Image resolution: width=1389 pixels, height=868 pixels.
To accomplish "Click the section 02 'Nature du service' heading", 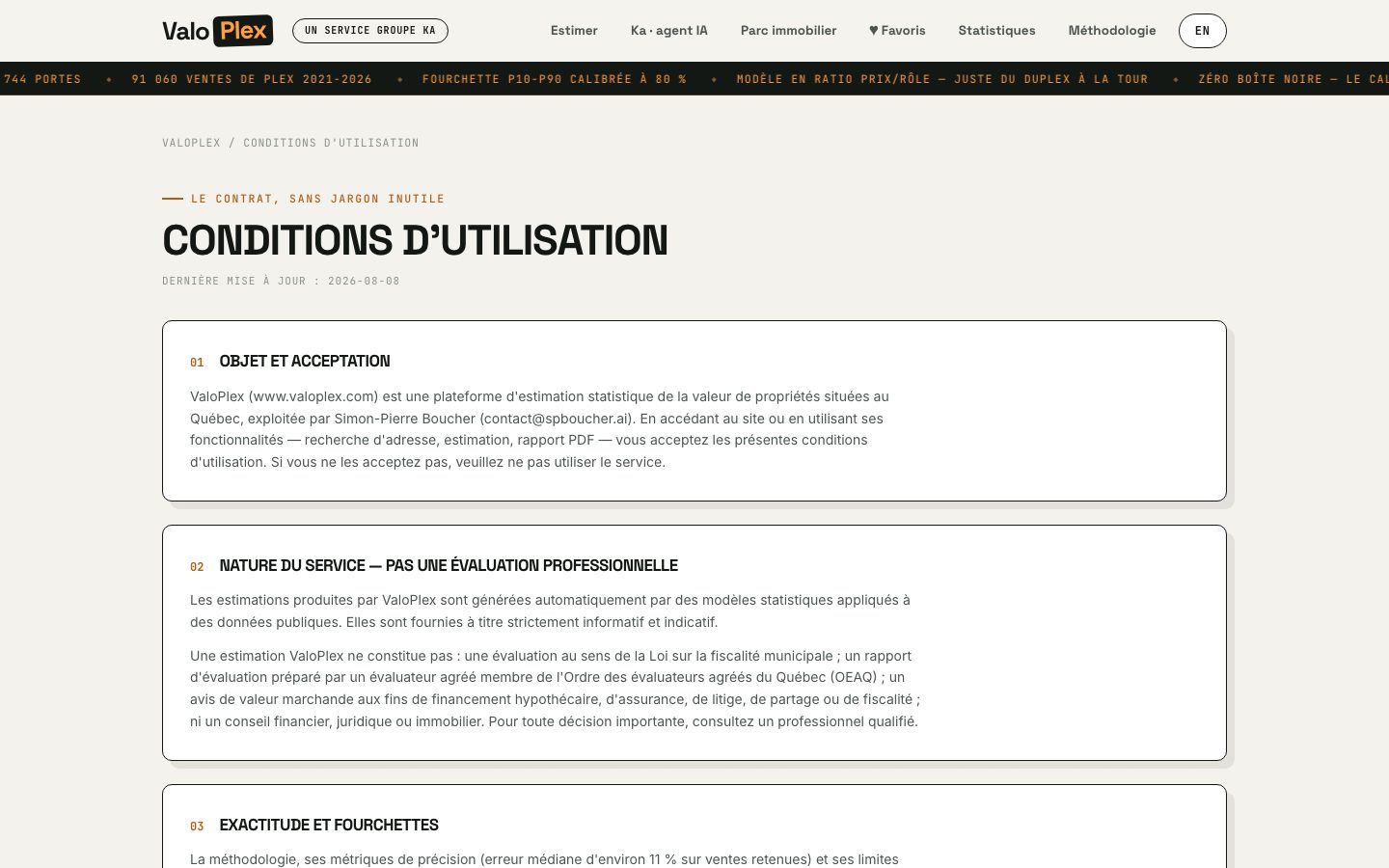I will pos(434,566).
